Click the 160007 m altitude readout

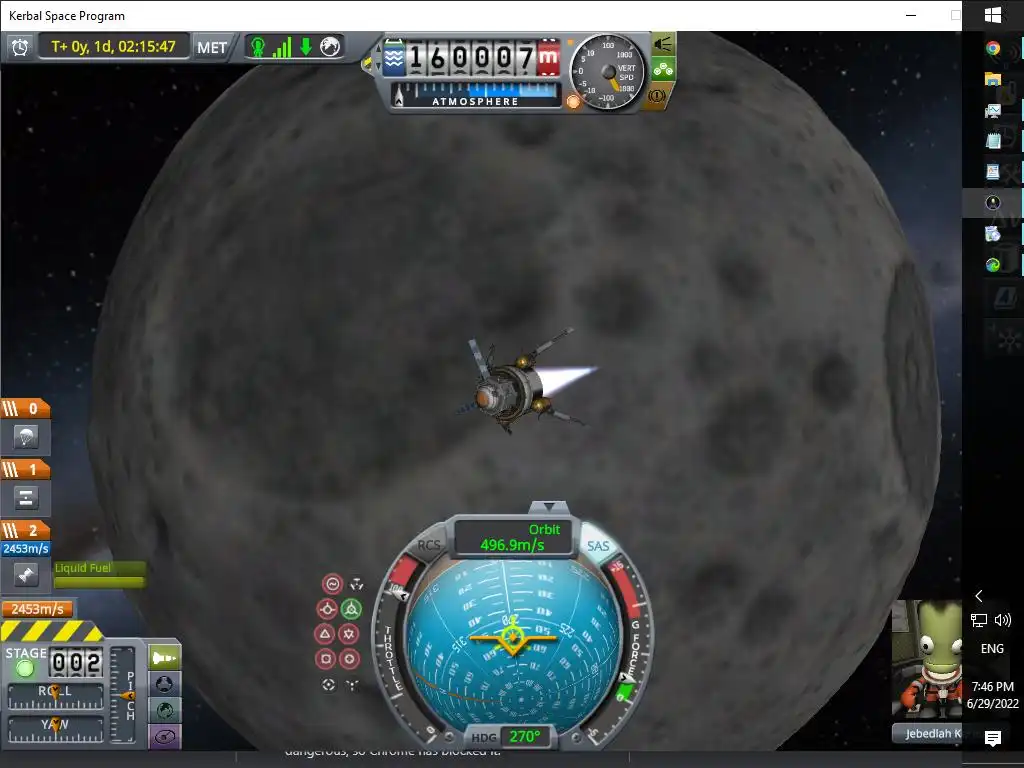click(x=483, y=58)
